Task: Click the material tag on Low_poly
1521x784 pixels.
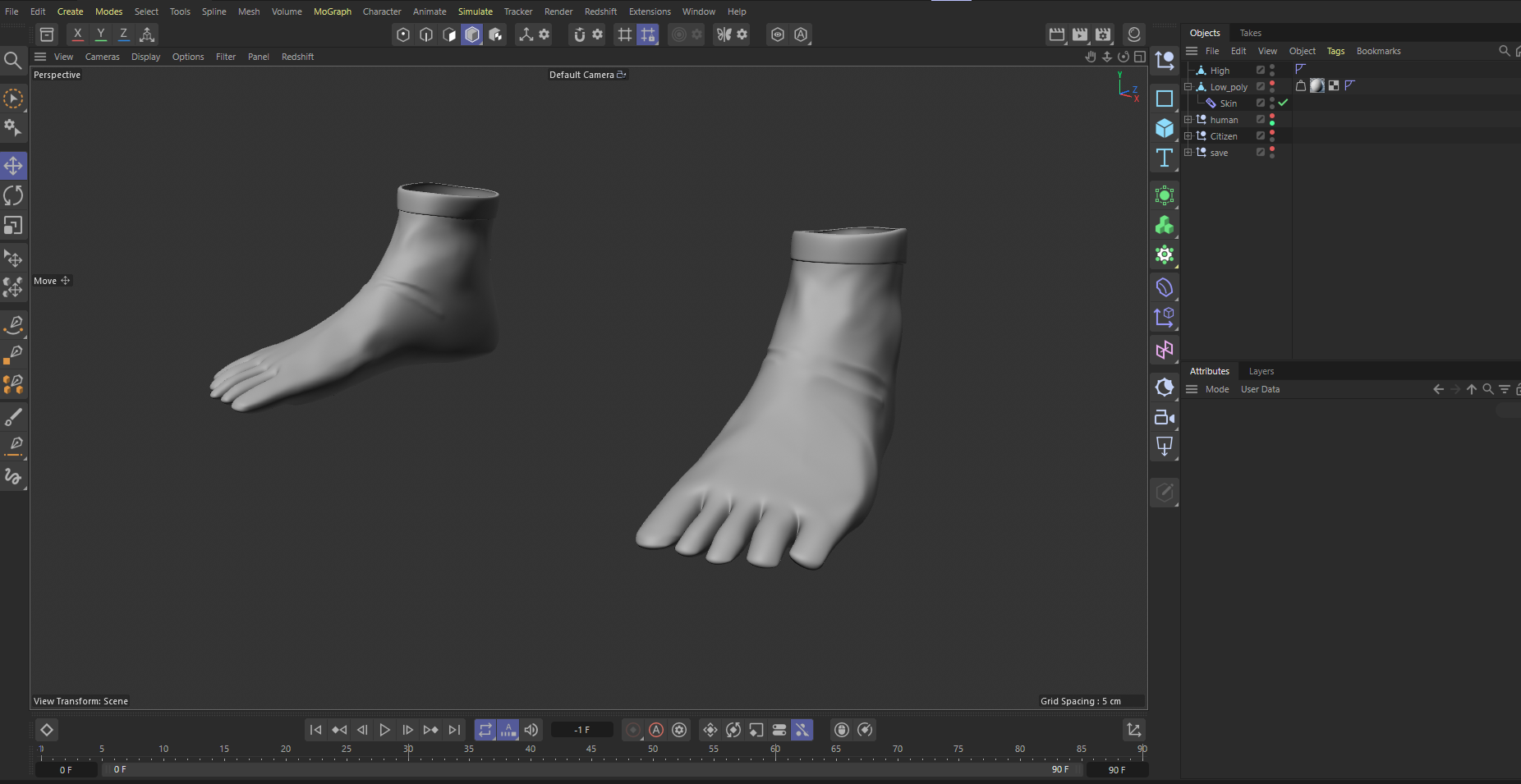Action: [1317, 86]
